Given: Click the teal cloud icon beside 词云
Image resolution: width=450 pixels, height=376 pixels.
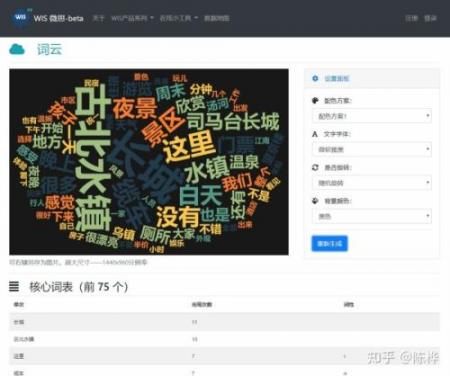Looking at the screenshot, I should 17,49.
